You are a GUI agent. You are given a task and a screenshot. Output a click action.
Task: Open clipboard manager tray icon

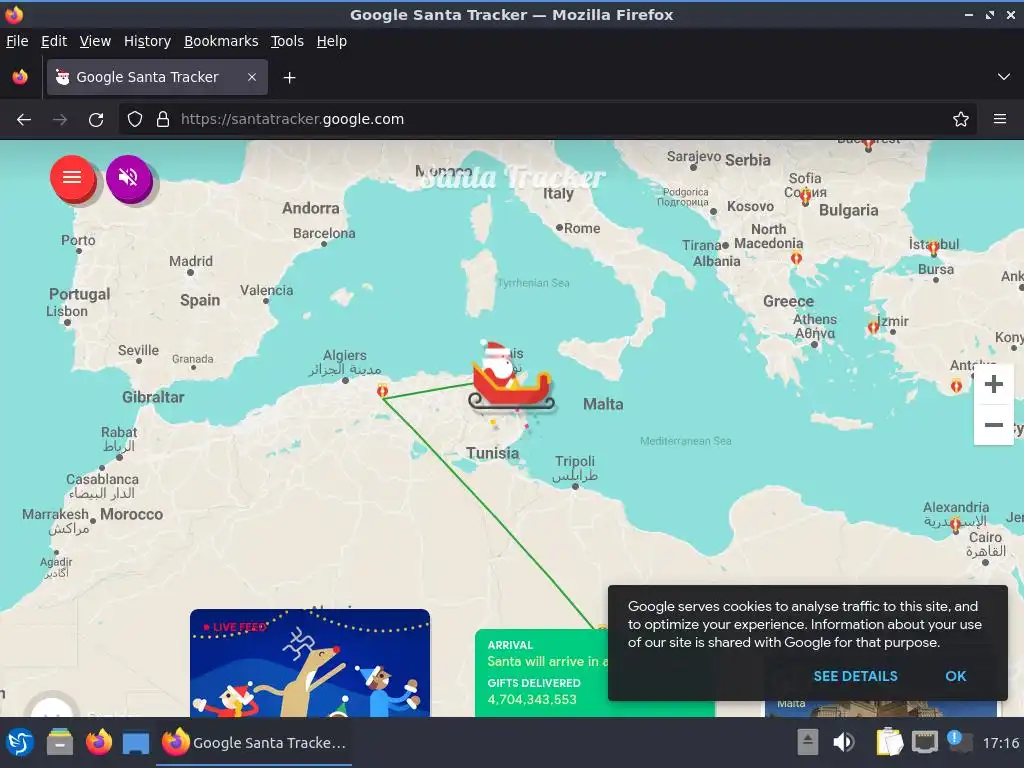click(889, 742)
